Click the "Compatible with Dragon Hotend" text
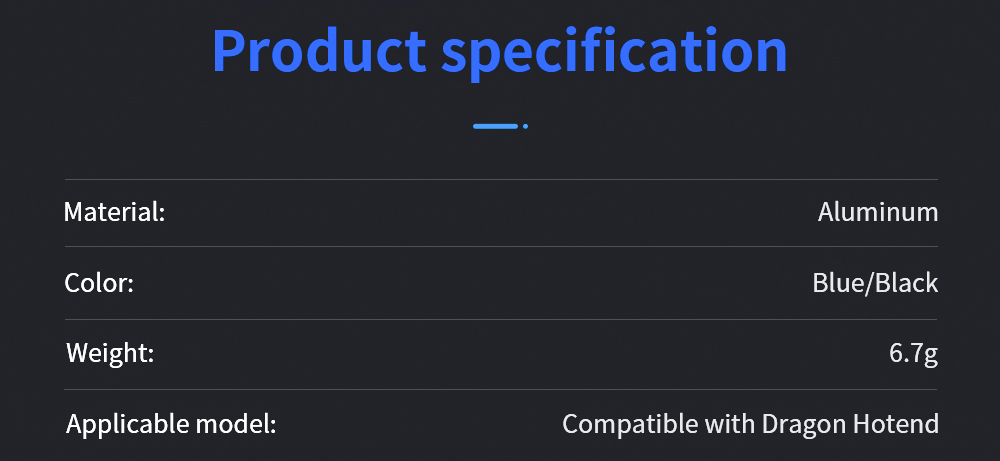 point(750,424)
